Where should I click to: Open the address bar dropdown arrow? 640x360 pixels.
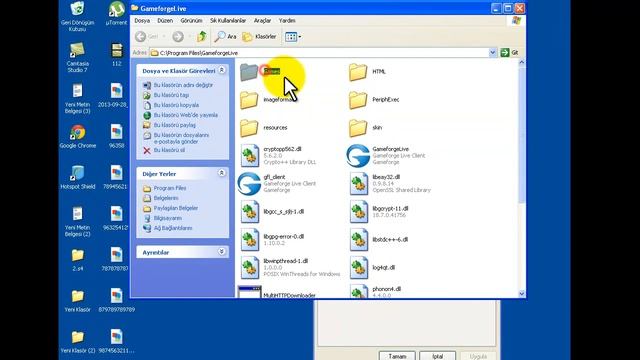click(x=492, y=53)
